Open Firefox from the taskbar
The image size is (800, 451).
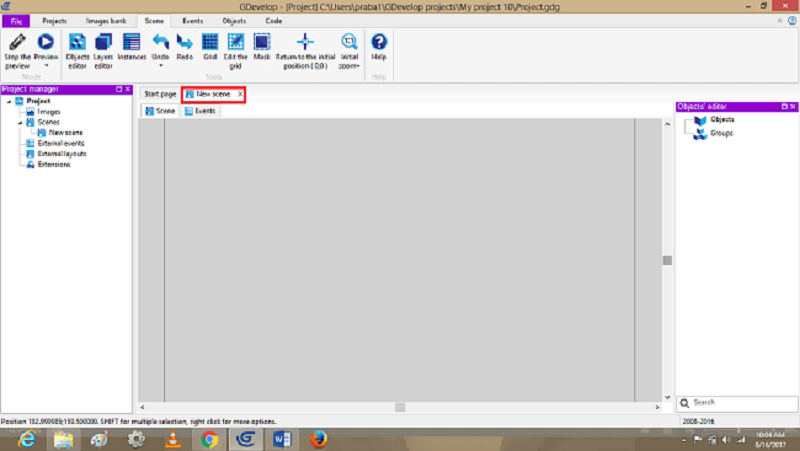pos(318,439)
